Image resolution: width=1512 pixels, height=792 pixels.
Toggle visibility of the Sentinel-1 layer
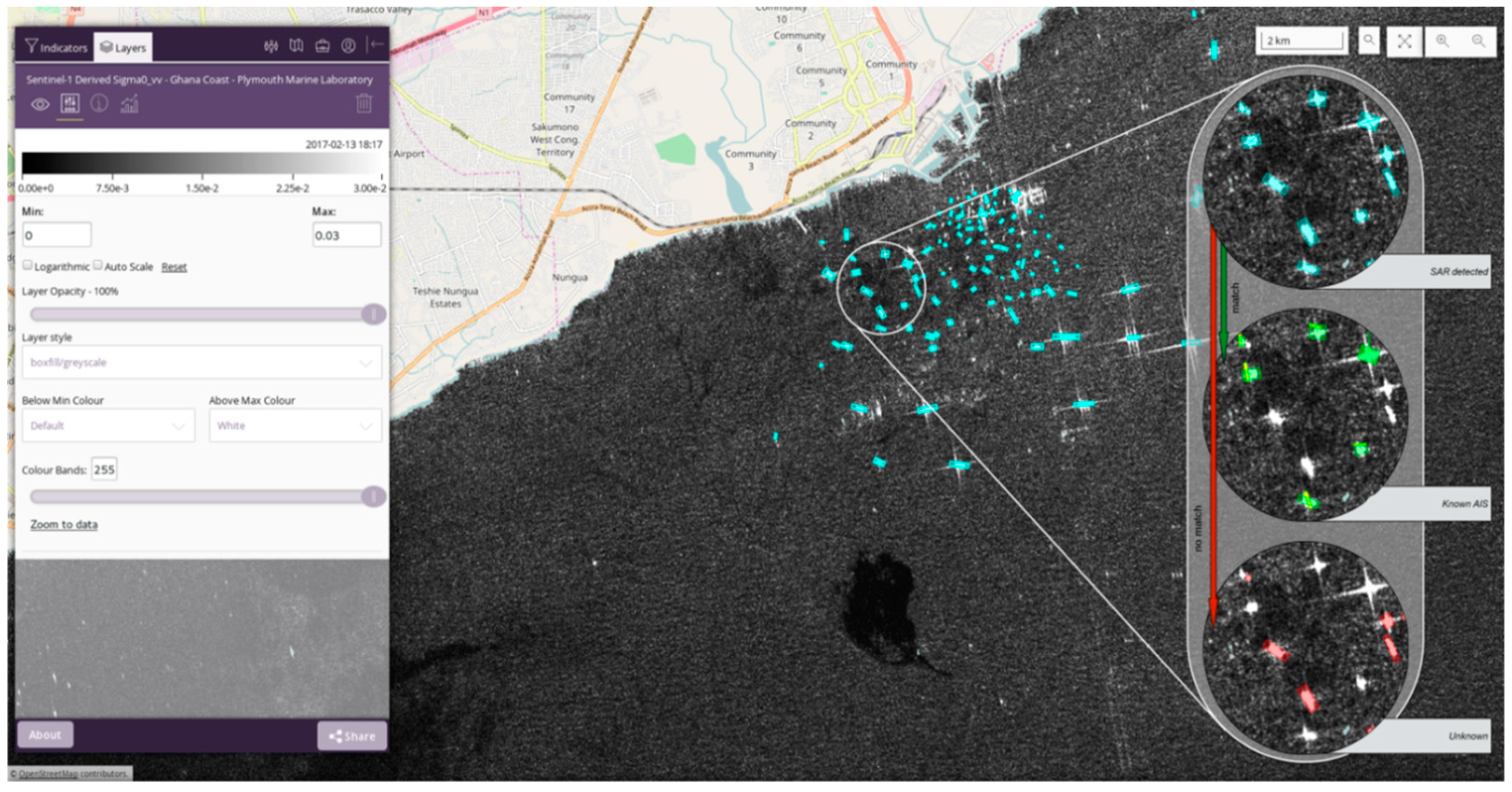[x=40, y=105]
